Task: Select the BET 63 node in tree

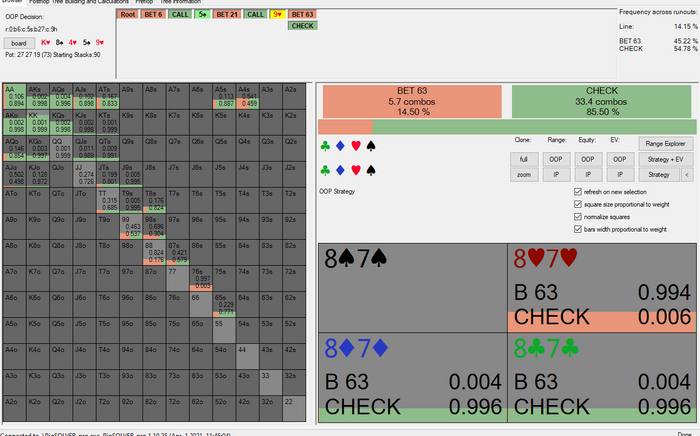Action: (303, 14)
